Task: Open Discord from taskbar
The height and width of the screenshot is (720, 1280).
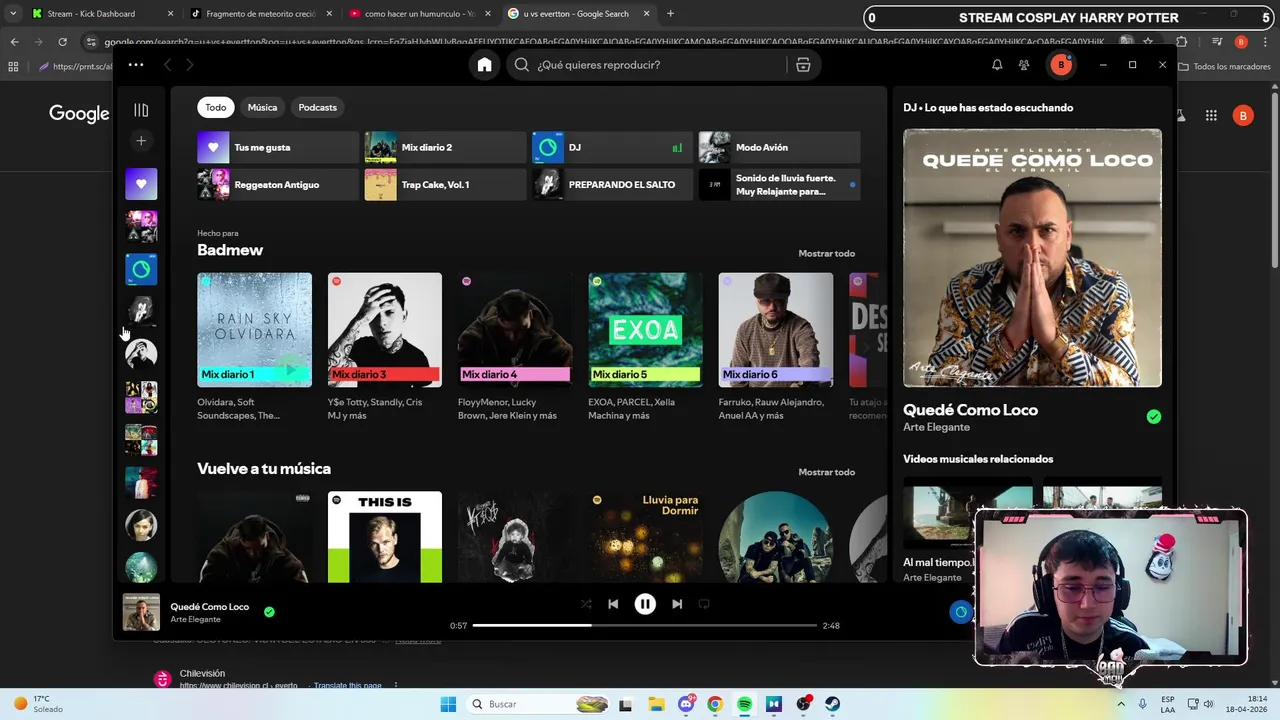Action: pos(685,704)
